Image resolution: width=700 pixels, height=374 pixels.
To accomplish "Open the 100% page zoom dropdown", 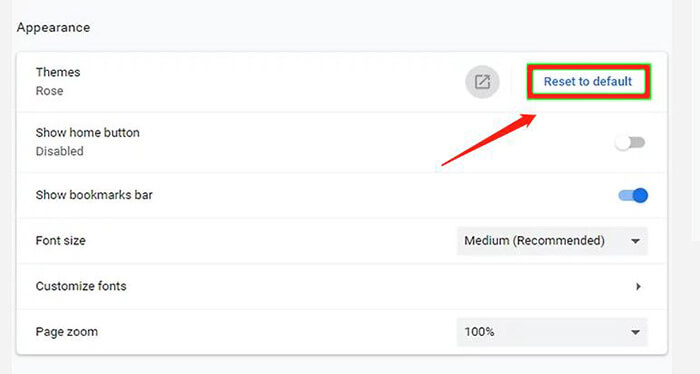I will [x=552, y=332].
